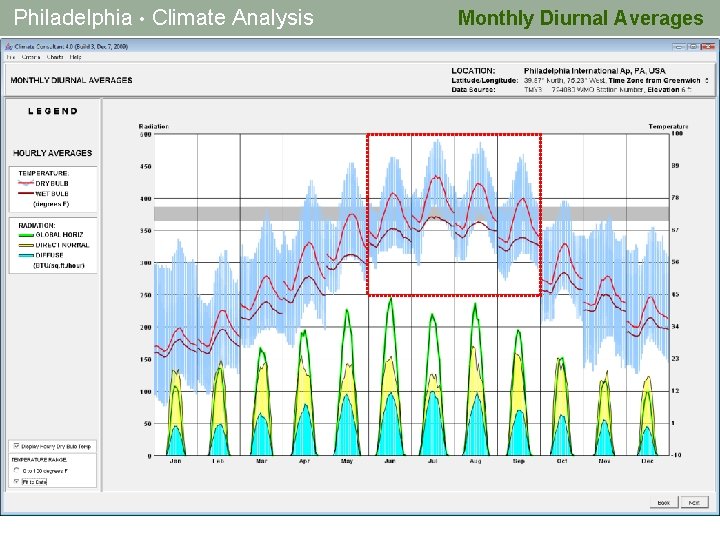Click the May month label on axis

tap(347, 461)
